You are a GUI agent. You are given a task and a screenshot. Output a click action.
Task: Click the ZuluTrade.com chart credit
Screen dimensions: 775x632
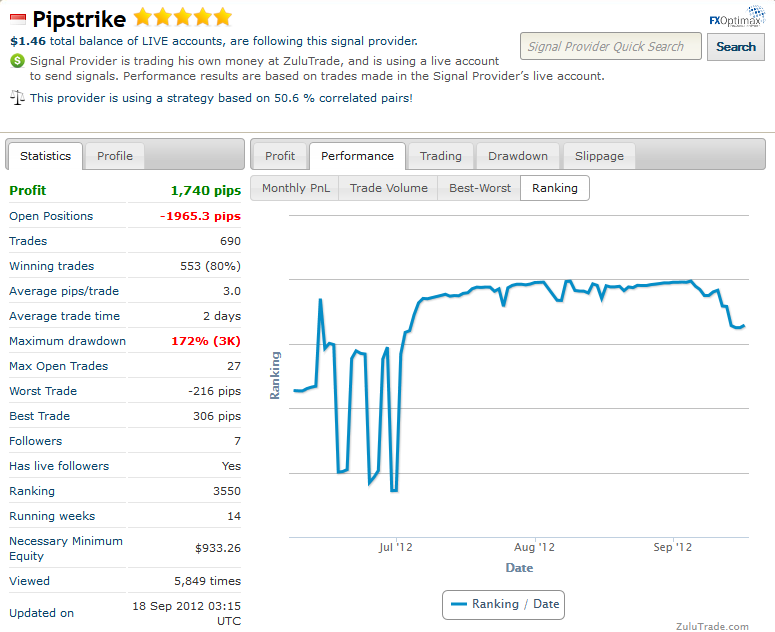tap(712, 626)
